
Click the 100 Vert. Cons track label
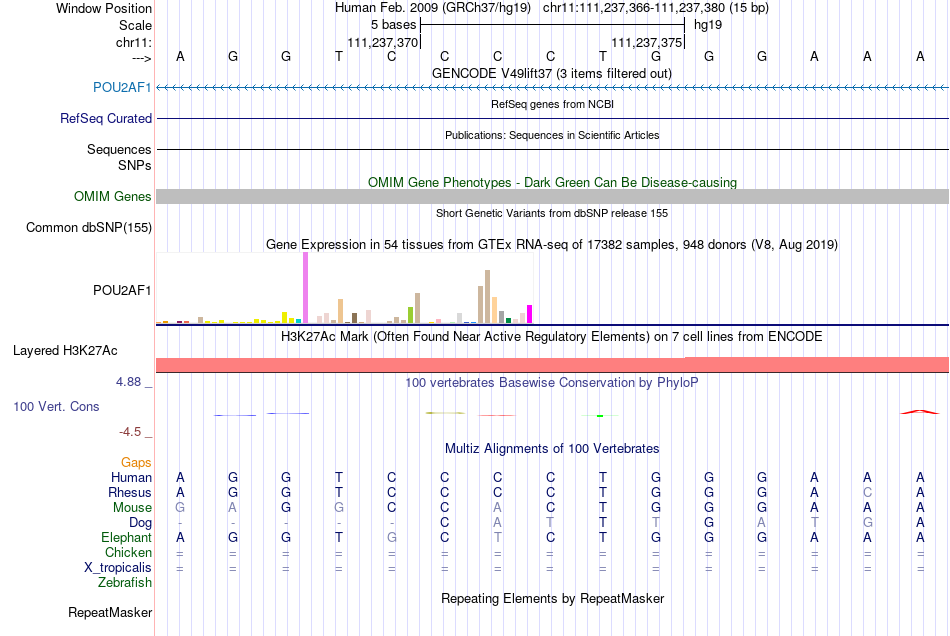(x=56, y=406)
